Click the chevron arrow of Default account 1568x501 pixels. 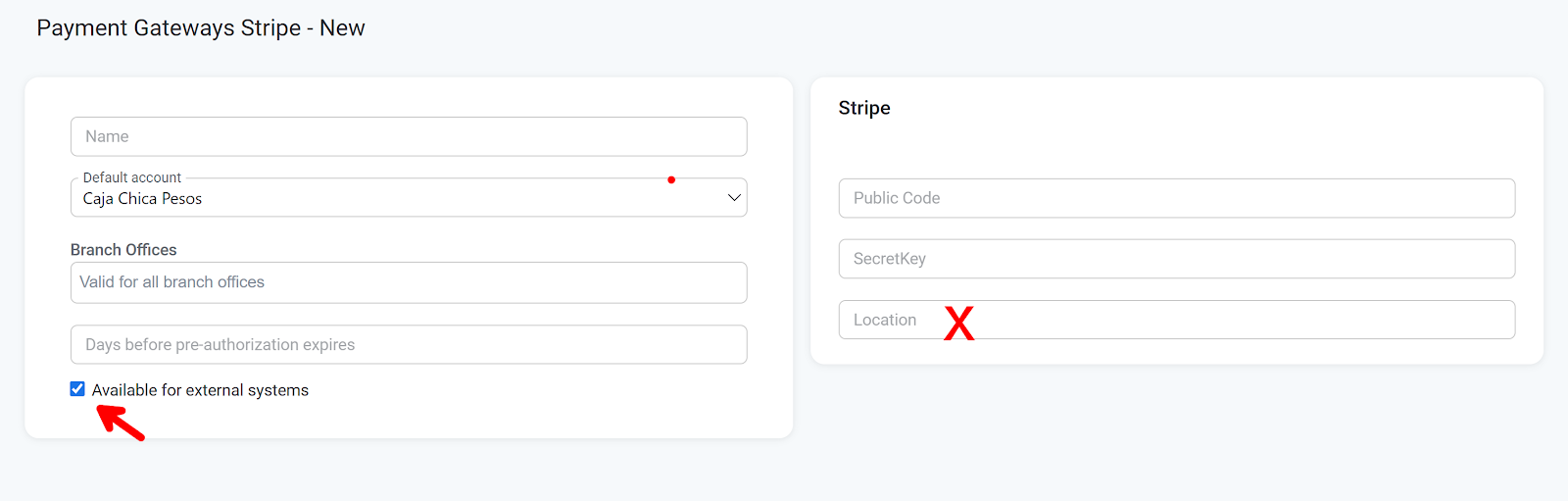click(x=734, y=198)
